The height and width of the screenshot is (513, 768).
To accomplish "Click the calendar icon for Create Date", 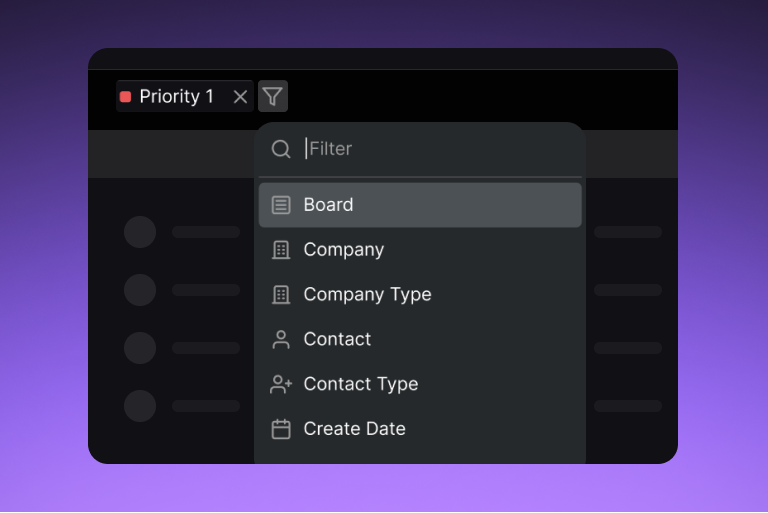I will pyautogui.click(x=281, y=429).
